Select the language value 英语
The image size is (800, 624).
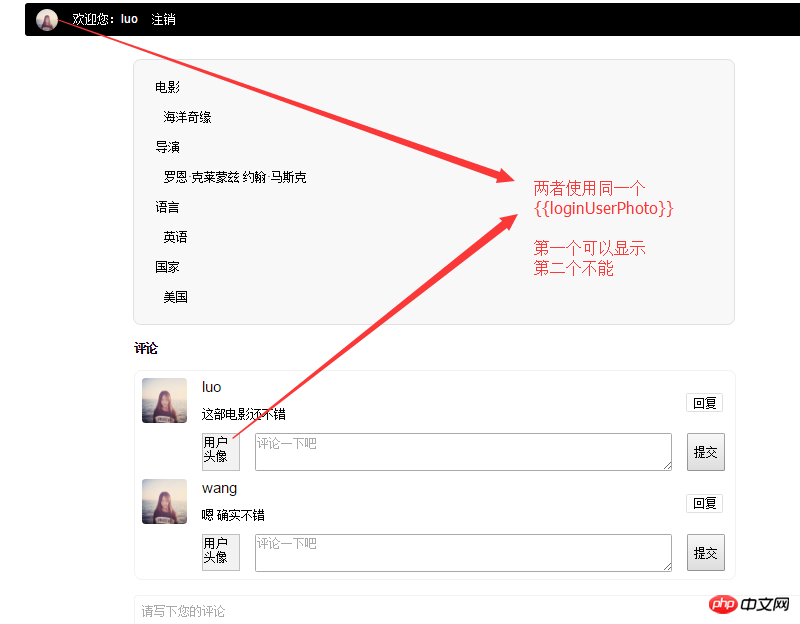[175, 237]
